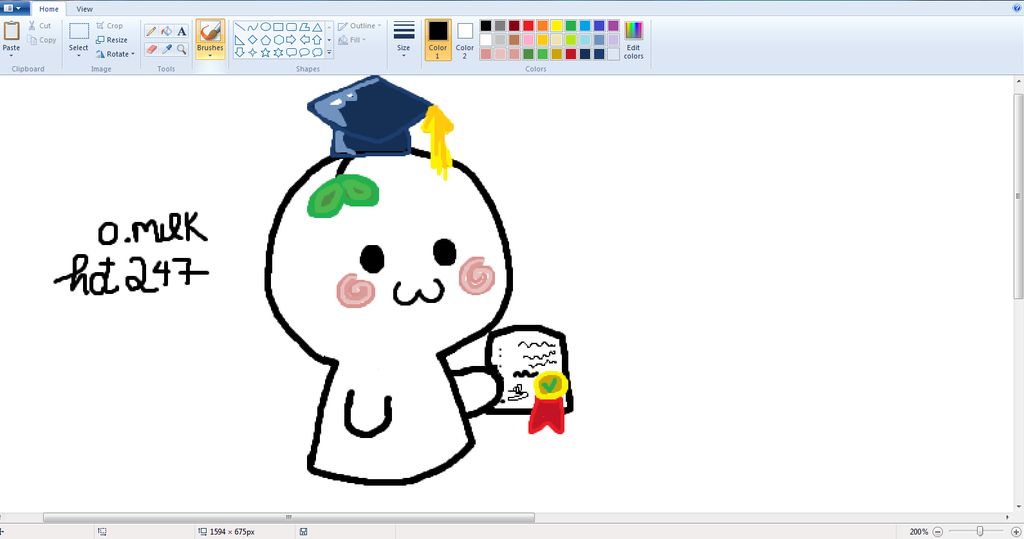Click the Zoom out minus button
Viewport: 1024px width, 539px height.
pos(938,532)
